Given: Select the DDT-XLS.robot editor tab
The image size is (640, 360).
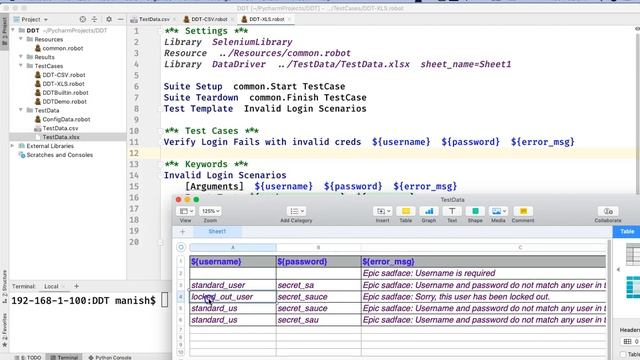Looking at the screenshot, I should (267, 19).
